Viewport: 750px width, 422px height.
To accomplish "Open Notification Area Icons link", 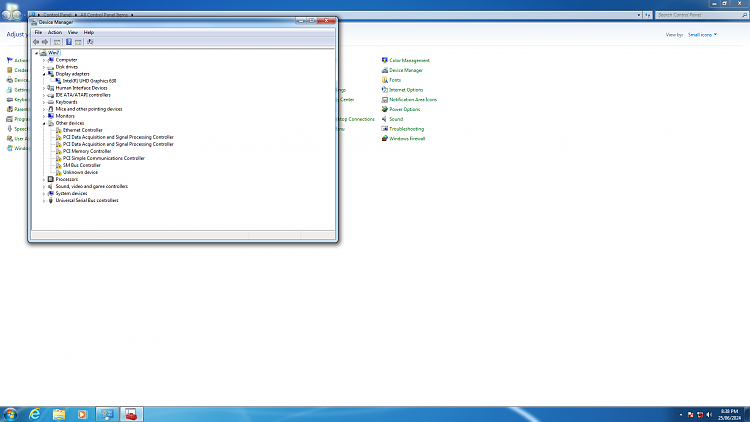I will point(413,100).
